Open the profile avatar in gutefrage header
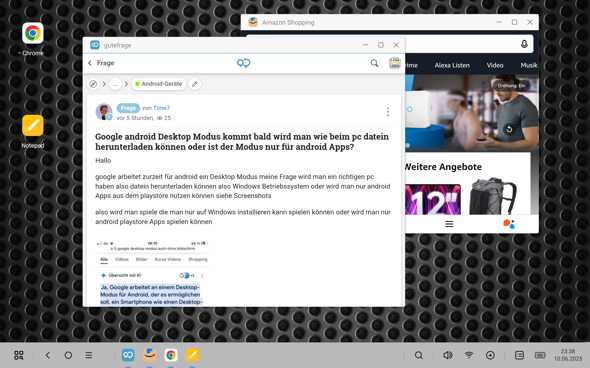590x368 pixels. pyautogui.click(x=394, y=63)
